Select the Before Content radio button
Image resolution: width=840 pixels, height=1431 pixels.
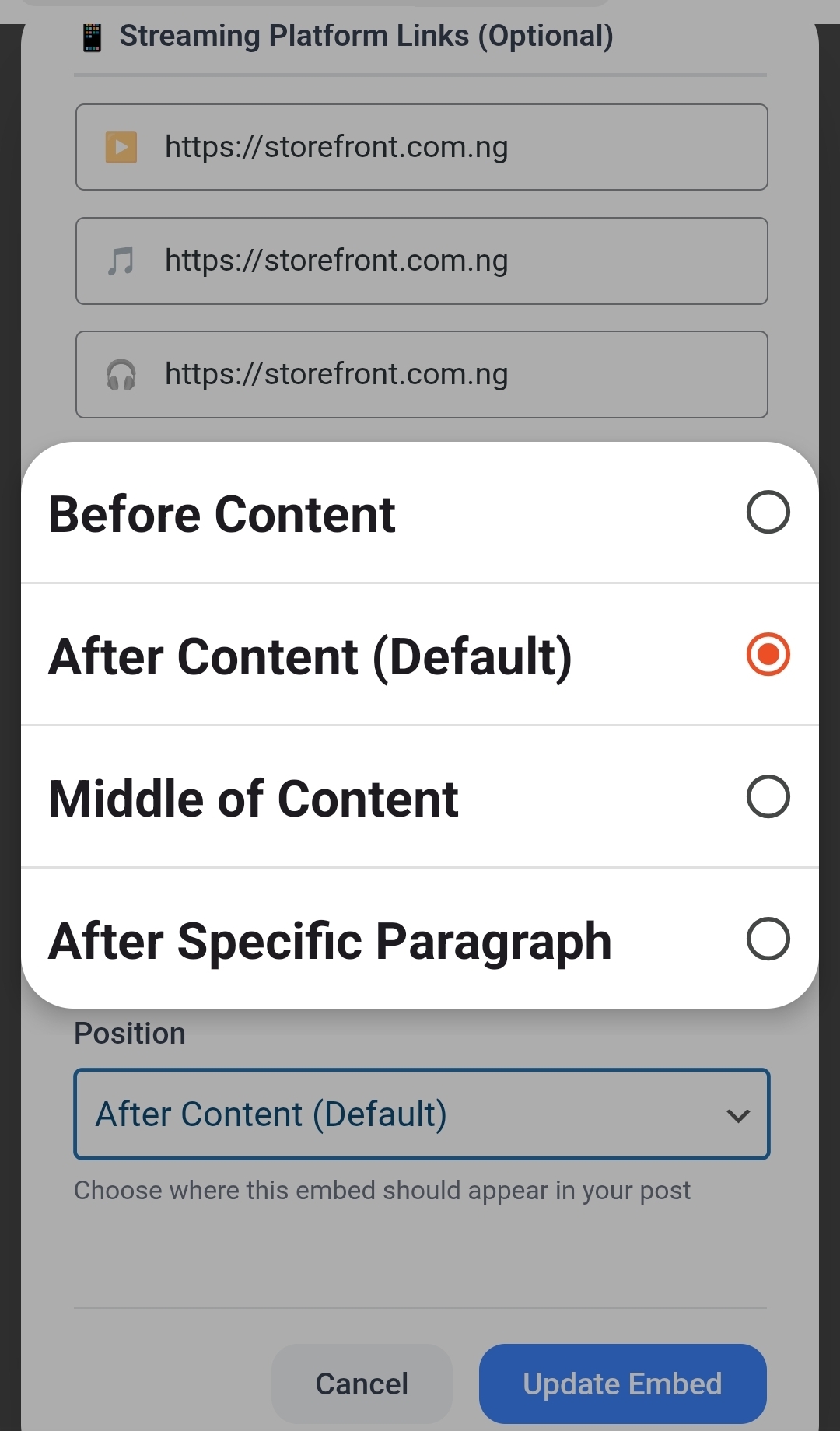pos(768,512)
